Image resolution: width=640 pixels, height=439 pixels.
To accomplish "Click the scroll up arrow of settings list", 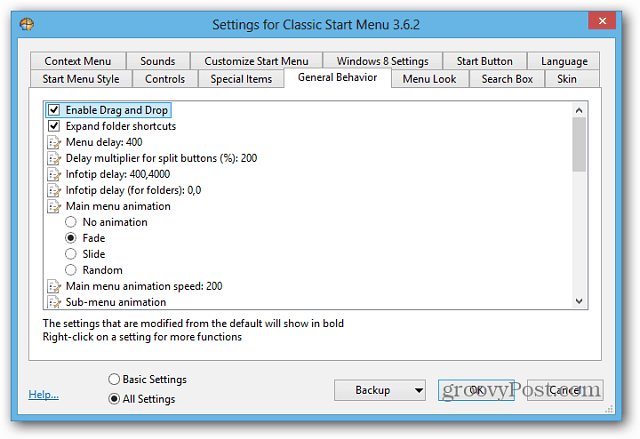I will tap(579, 110).
